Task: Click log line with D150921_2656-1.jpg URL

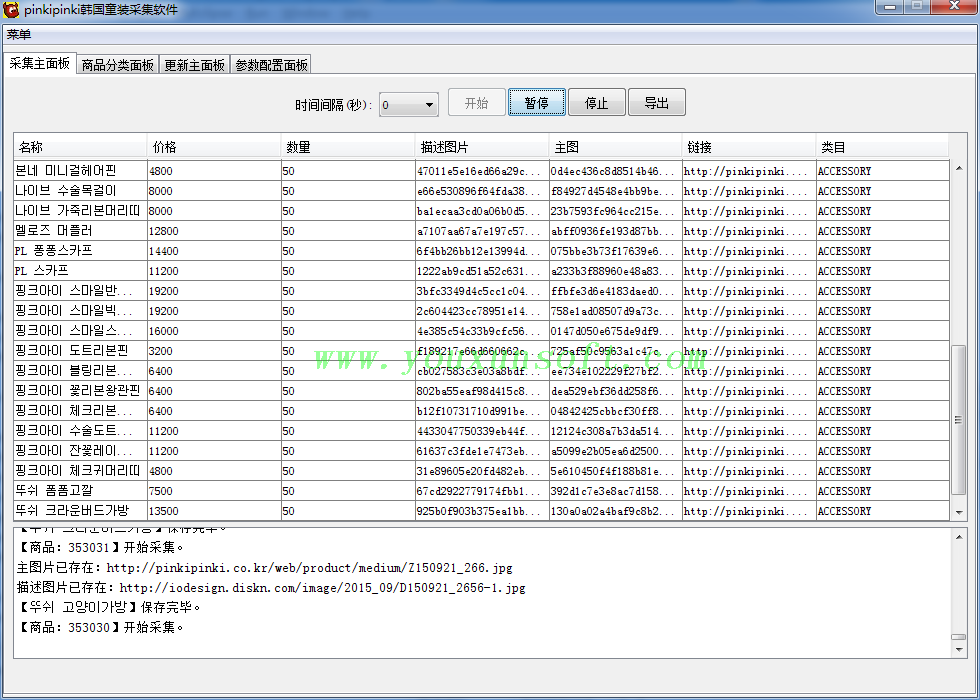Action: tap(271, 588)
